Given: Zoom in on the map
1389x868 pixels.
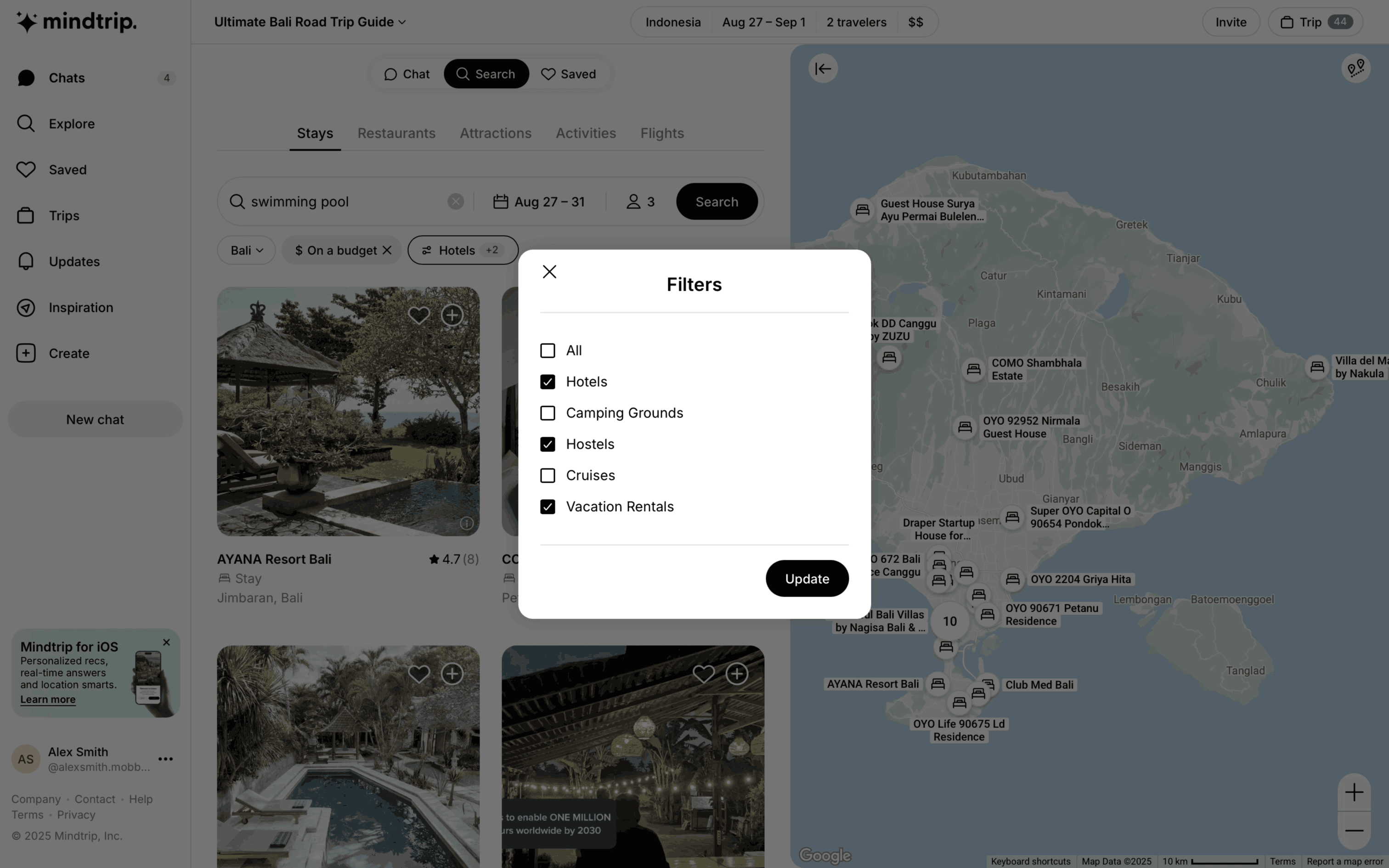Looking at the screenshot, I should point(1354,792).
